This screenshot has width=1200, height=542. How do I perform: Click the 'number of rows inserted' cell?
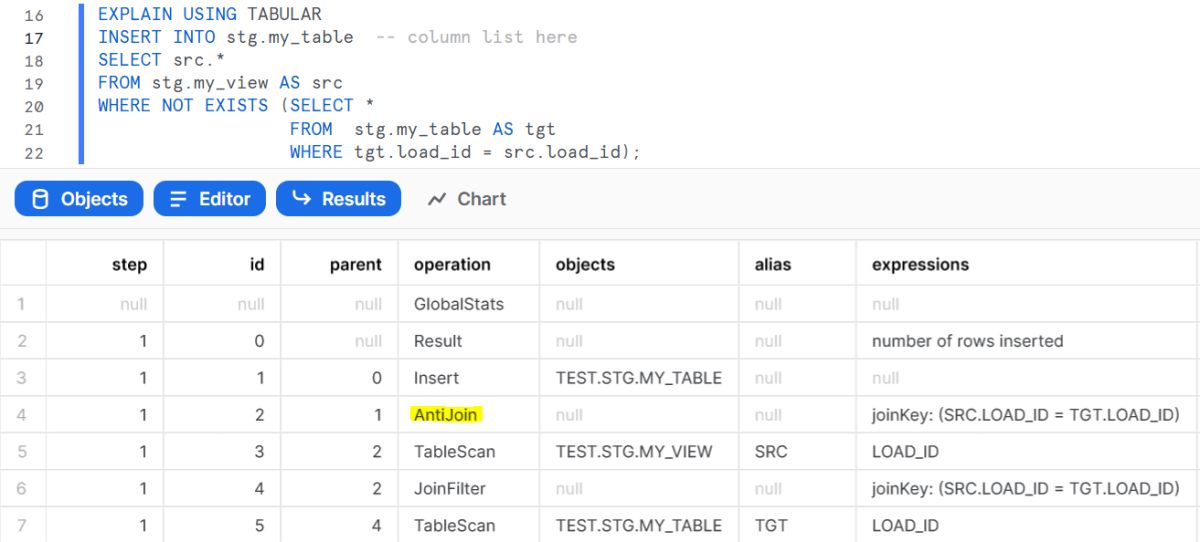click(x=967, y=341)
